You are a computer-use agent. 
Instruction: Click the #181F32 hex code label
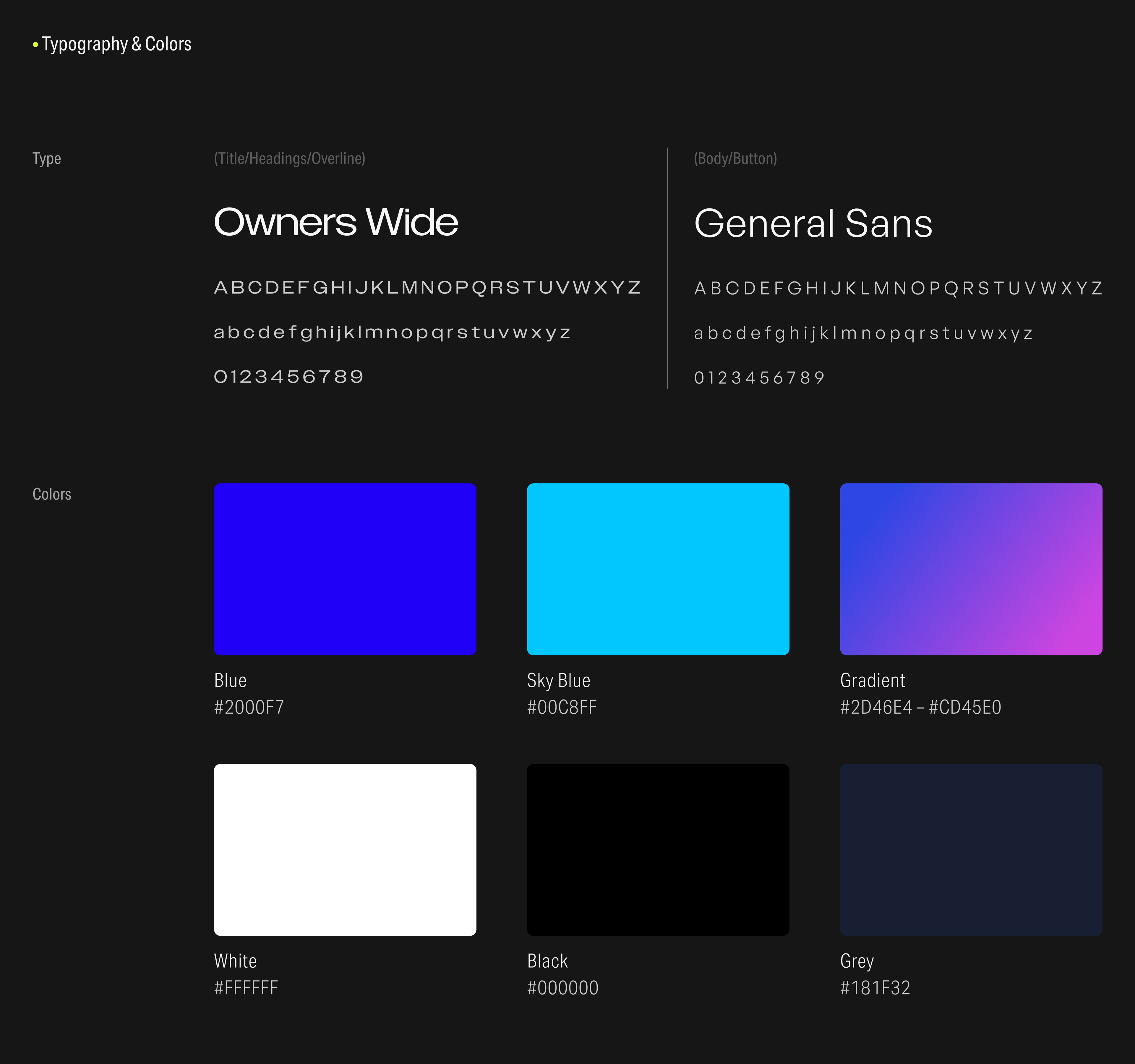tap(875, 987)
